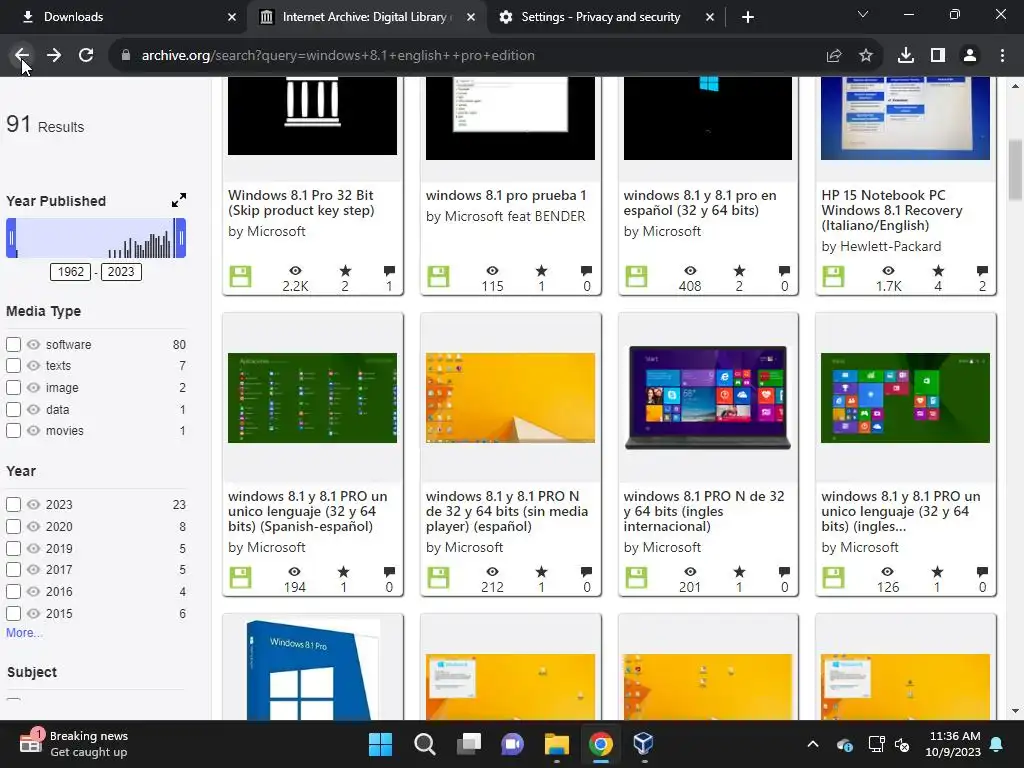Image resolution: width=1024 pixels, height=768 pixels.
Task: Toggle the Chrome side panel
Action: pyautogui.click(x=938, y=56)
